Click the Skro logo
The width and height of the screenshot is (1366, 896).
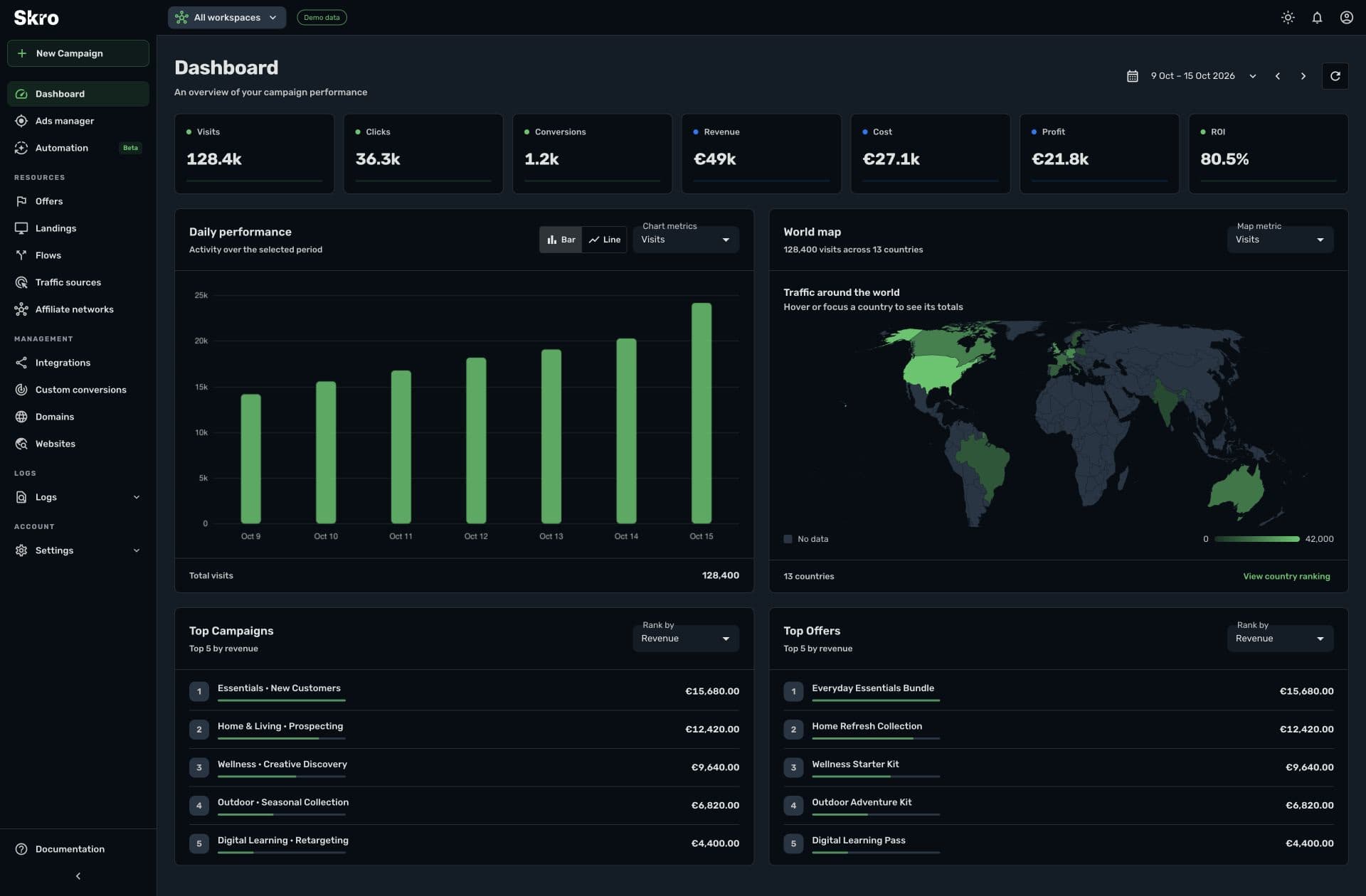(x=36, y=18)
